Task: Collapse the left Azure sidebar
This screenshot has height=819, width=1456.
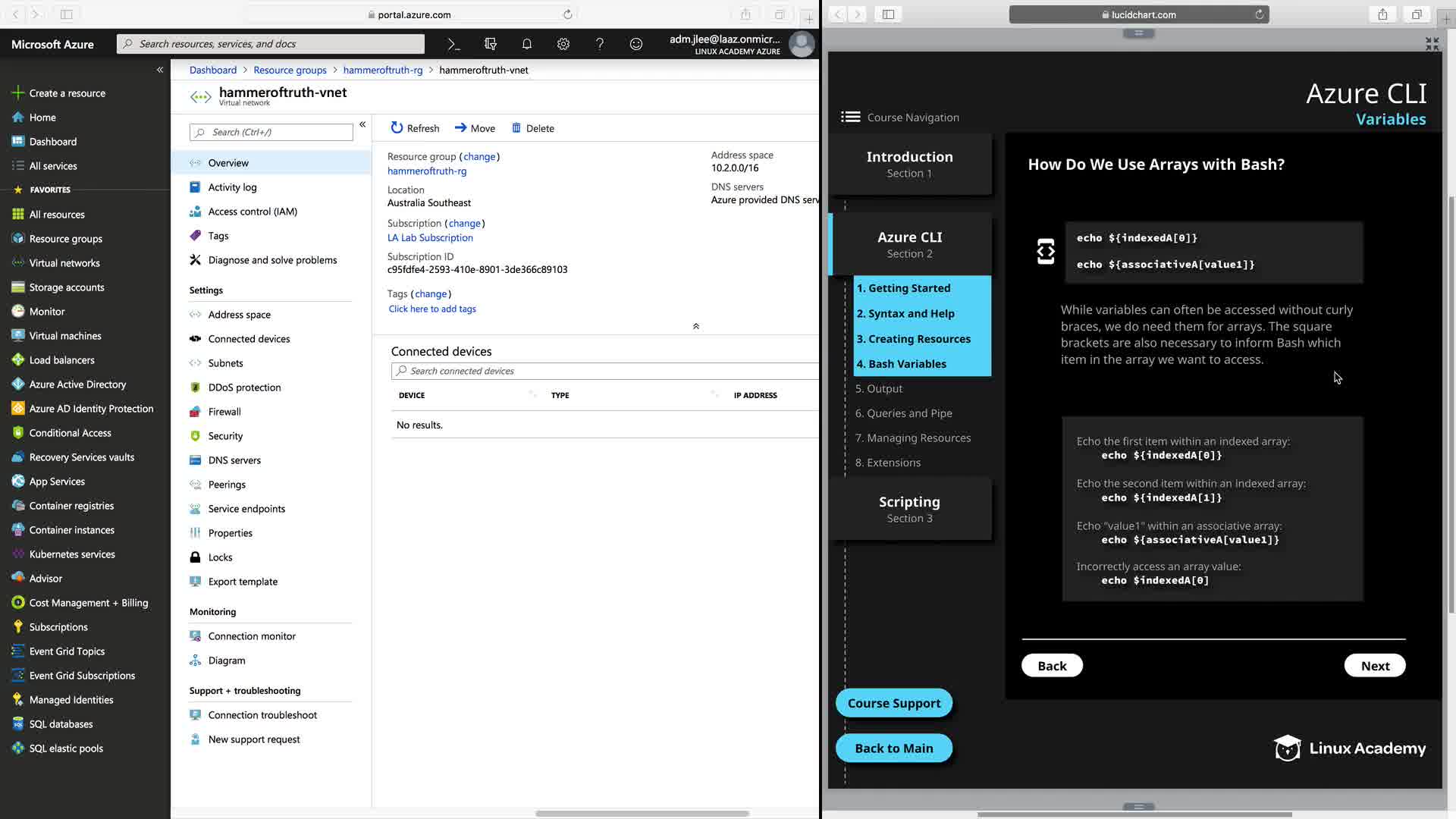Action: (160, 70)
